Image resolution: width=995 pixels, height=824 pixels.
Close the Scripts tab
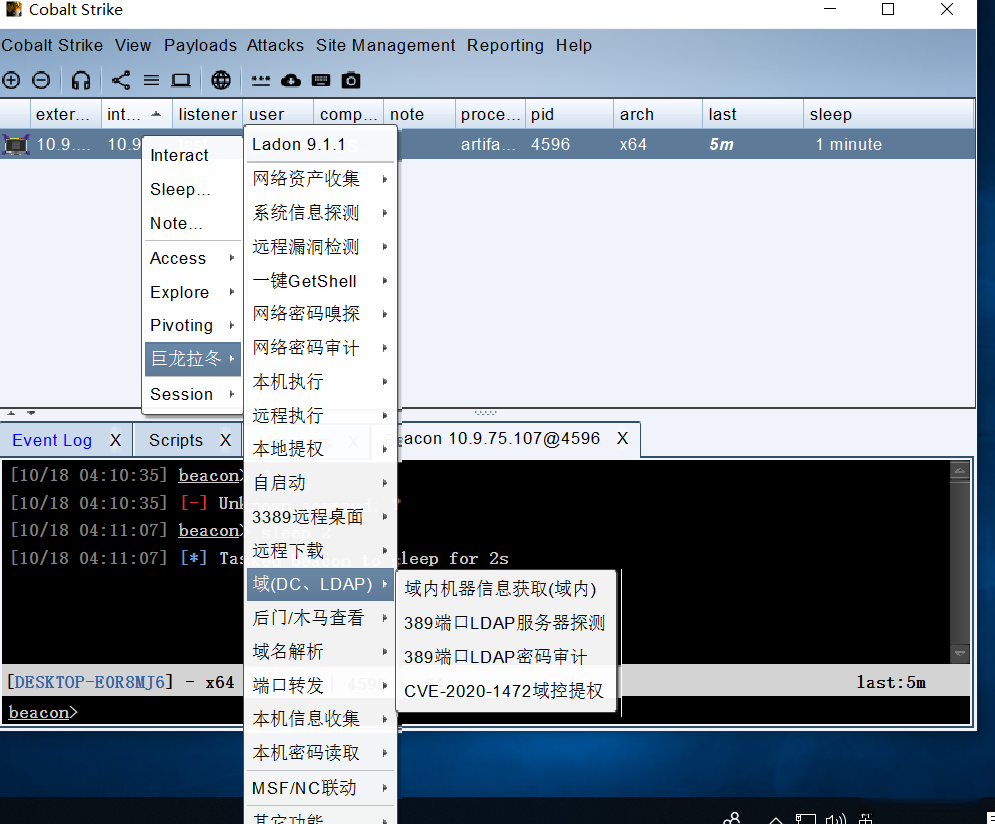tap(225, 440)
